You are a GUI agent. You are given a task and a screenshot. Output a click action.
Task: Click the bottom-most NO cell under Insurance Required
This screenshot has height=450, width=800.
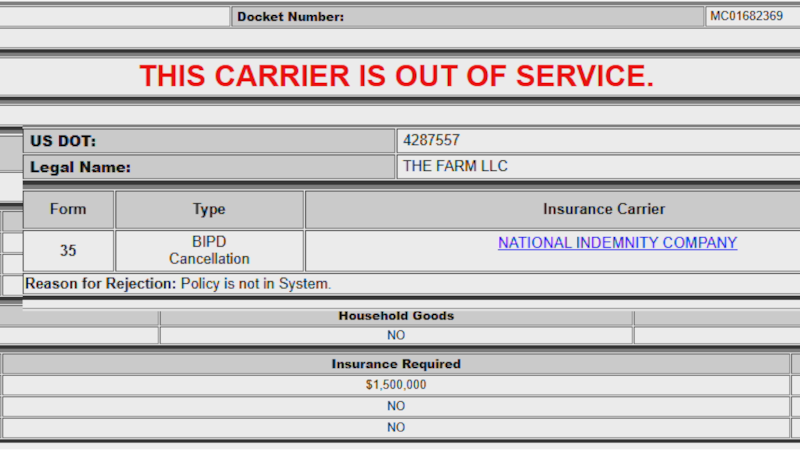click(x=396, y=427)
